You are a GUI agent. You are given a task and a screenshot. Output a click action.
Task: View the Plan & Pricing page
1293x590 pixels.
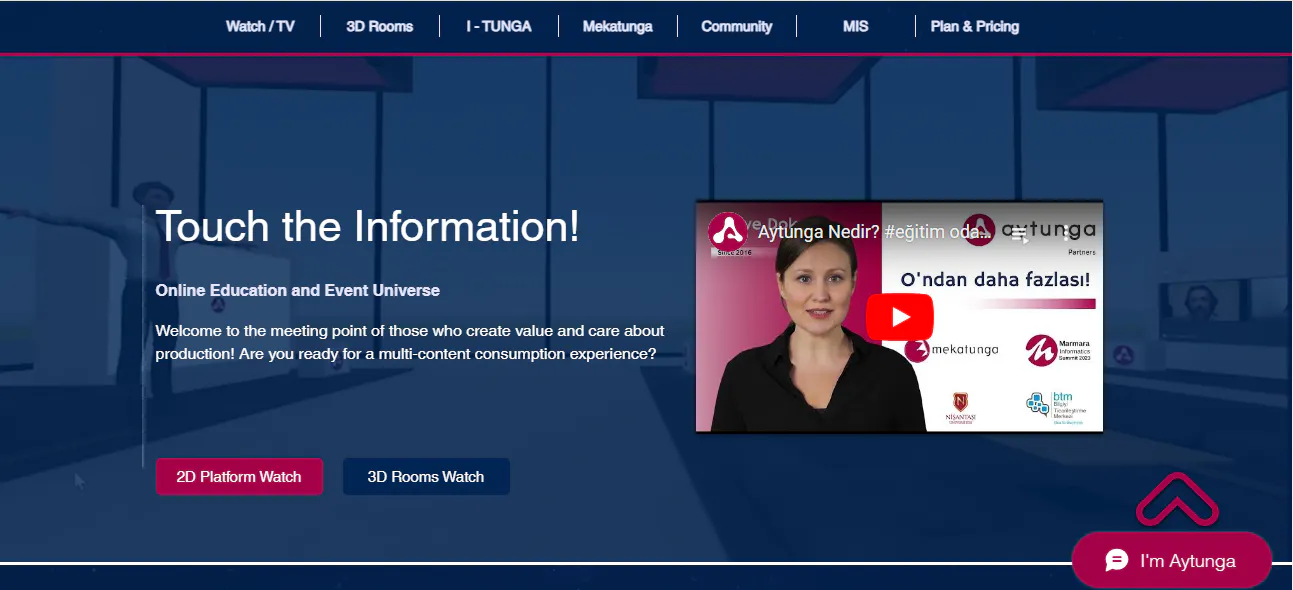(x=975, y=26)
